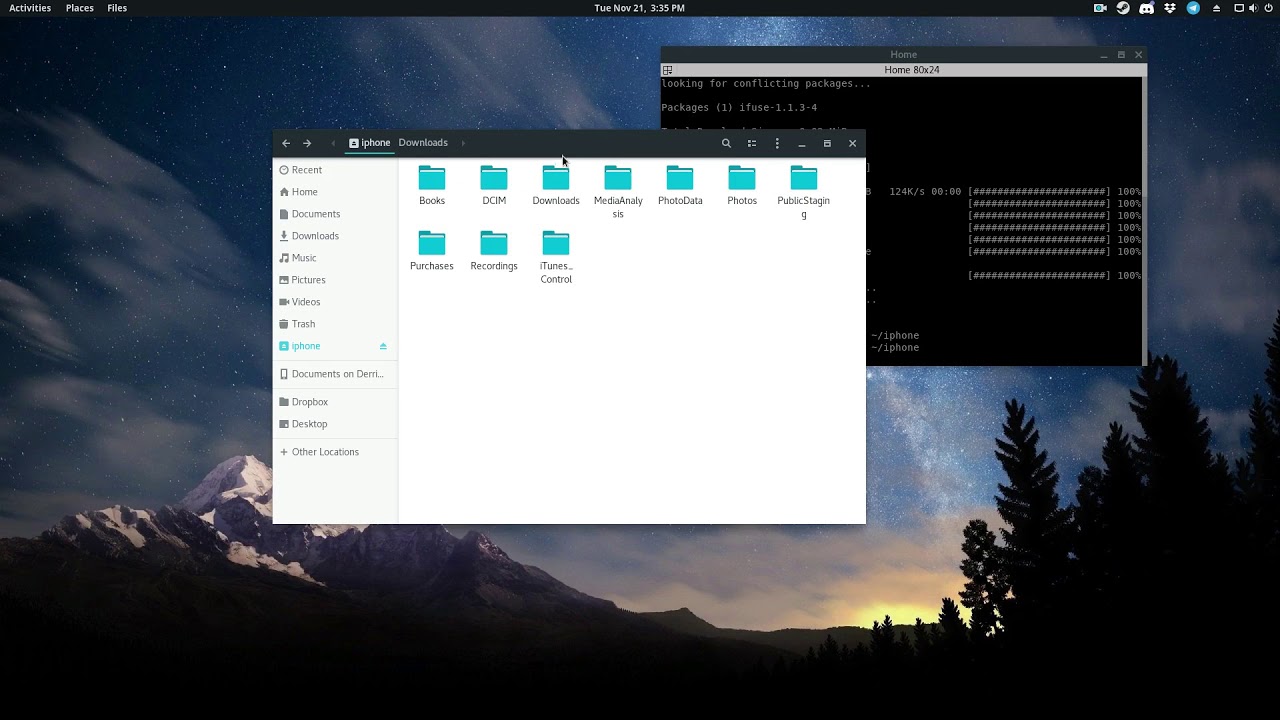Click the Telegram tray icon
Viewport: 1280px width, 720px height.
tap(1193, 8)
